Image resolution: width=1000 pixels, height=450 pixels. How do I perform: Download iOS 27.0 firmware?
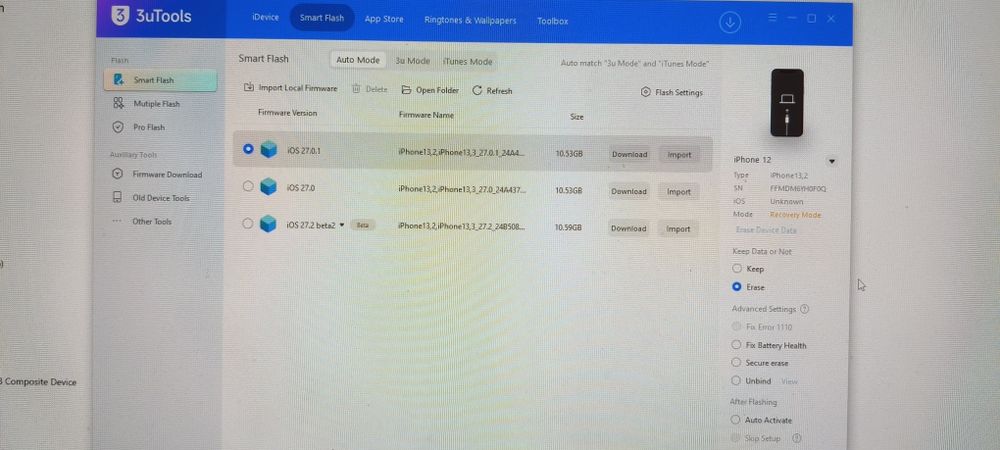629,191
